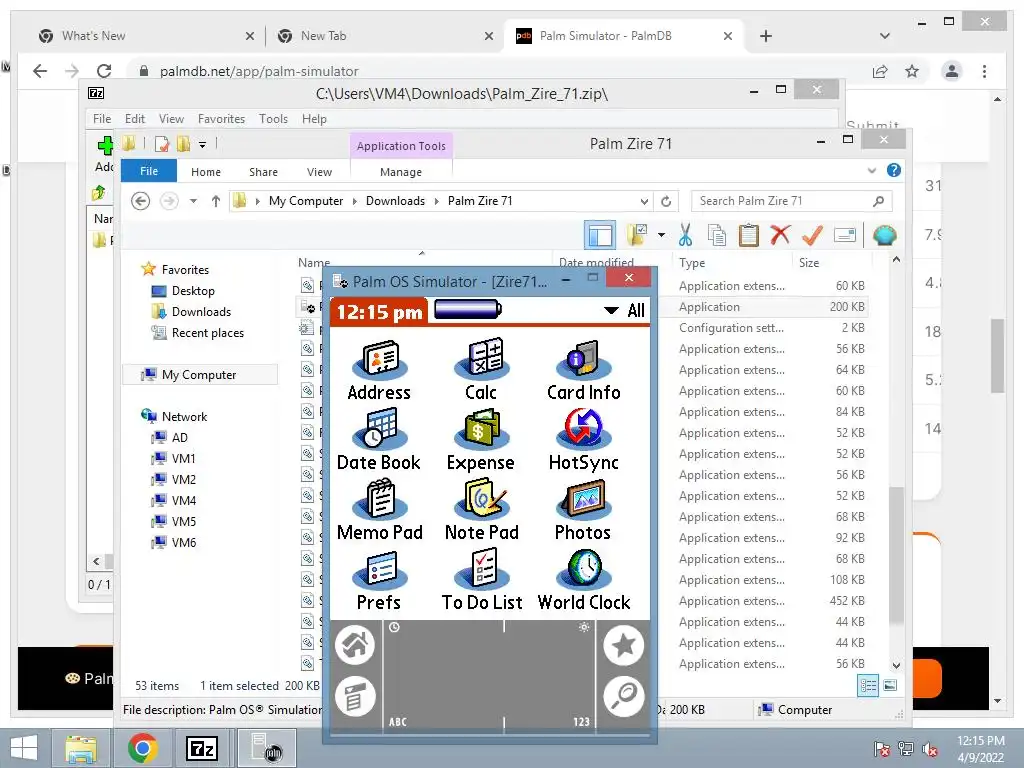Open the category dropdown showing All
This screenshot has width=1024, height=768.
click(x=624, y=310)
